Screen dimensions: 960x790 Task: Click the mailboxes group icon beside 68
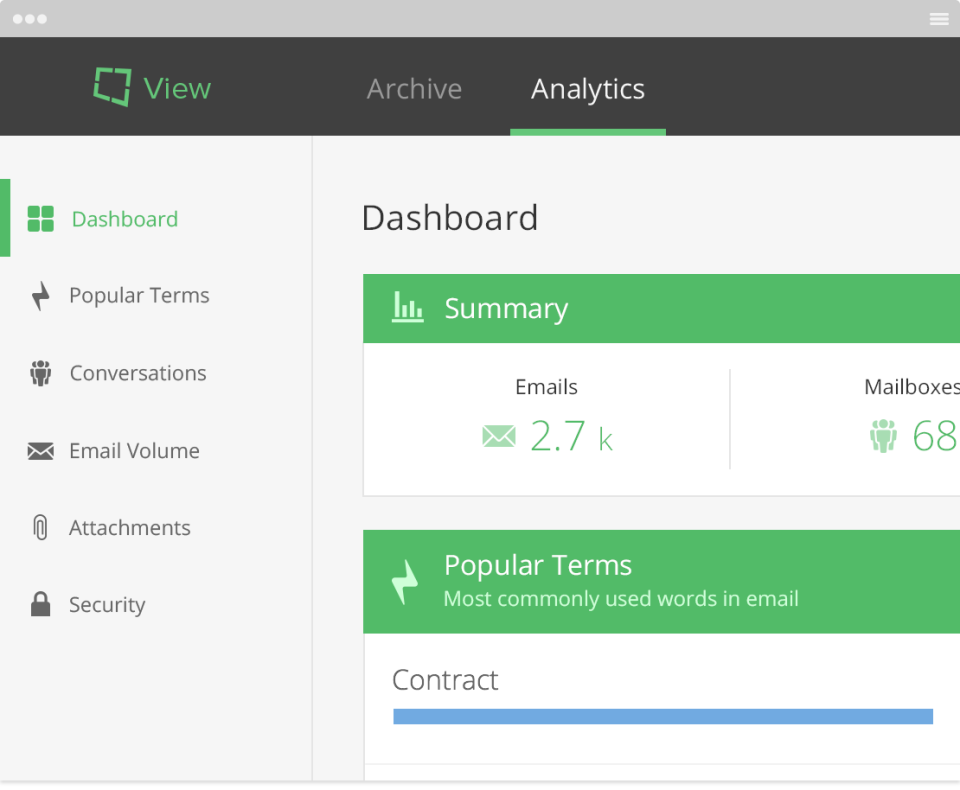coord(884,436)
